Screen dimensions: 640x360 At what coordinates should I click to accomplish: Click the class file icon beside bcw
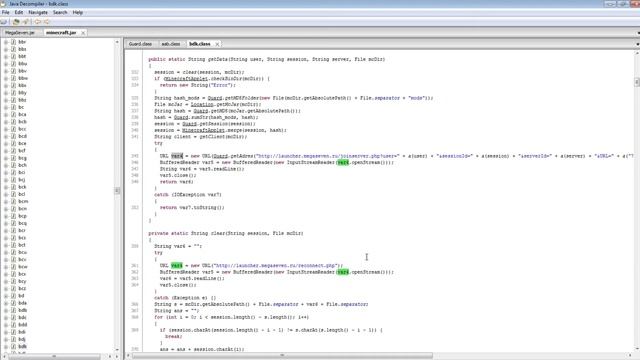[x=13, y=267]
